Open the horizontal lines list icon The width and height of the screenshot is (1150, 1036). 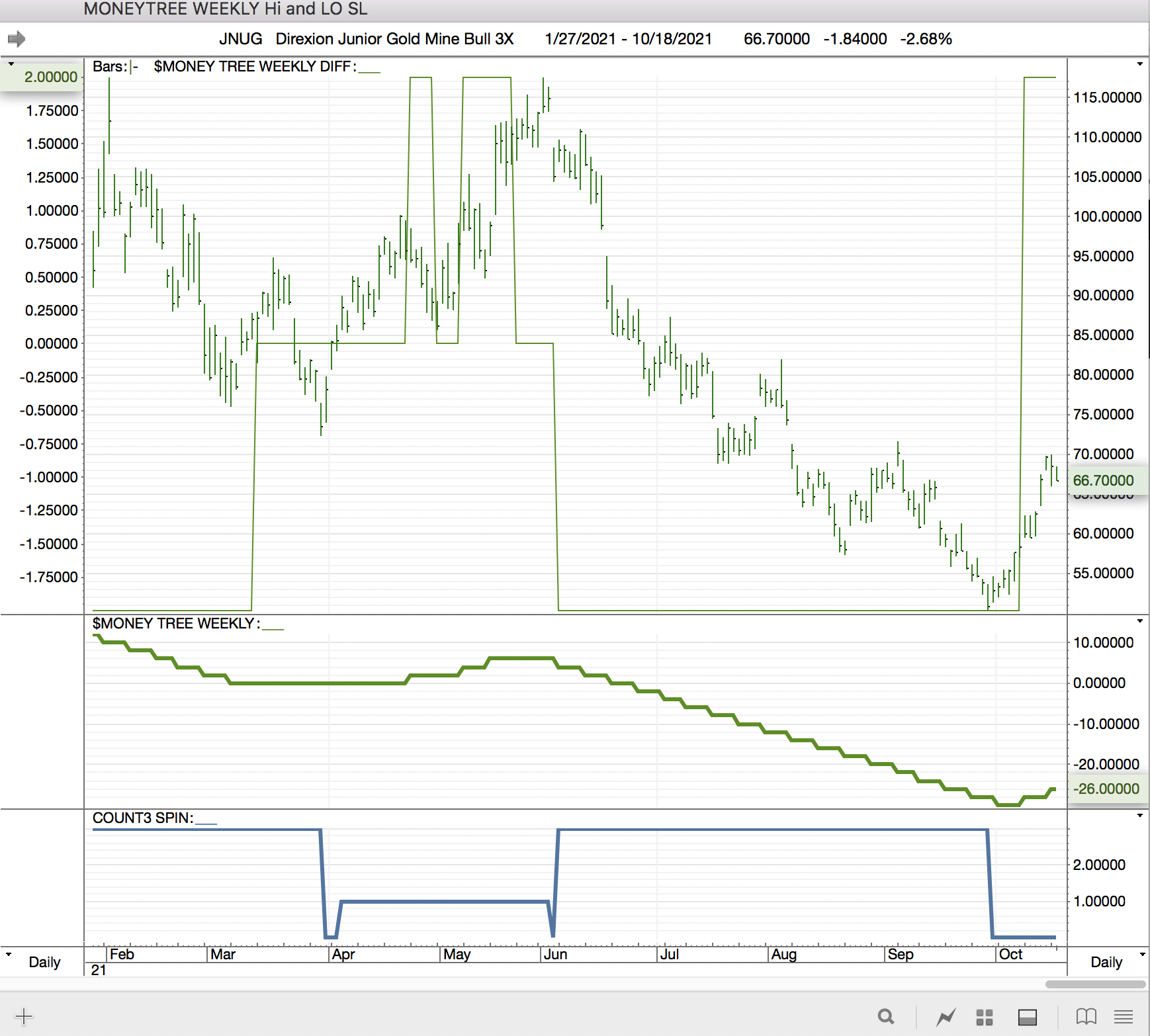point(1124,1016)
